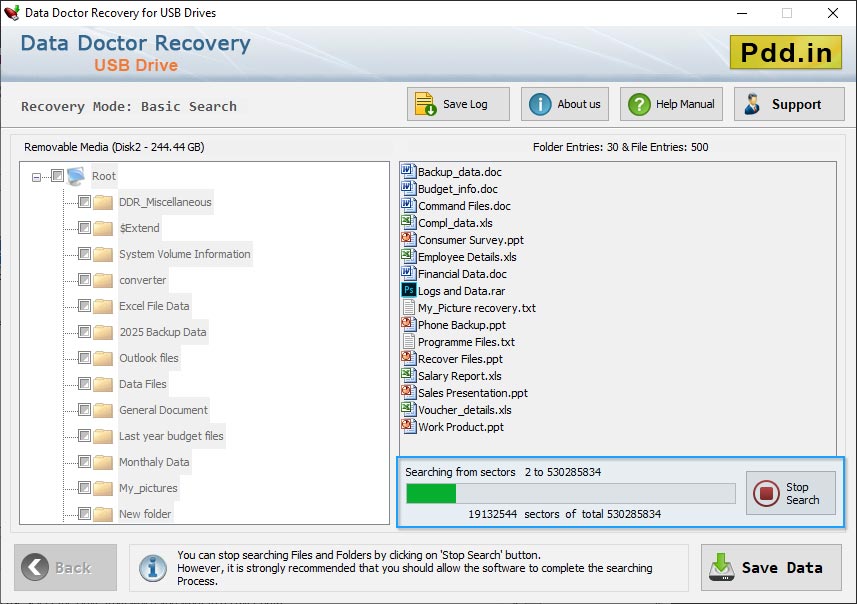Check the converter folder checkbox

(84, 280)
